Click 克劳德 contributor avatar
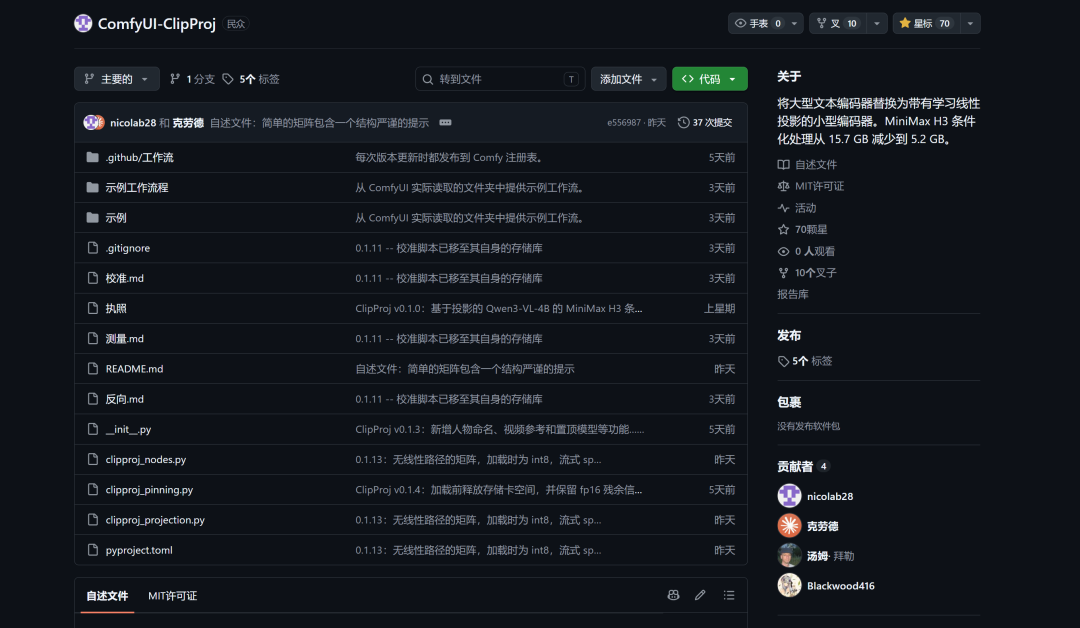The width and height of the screenshot is (1080, 628). click(x=789, y=525)
